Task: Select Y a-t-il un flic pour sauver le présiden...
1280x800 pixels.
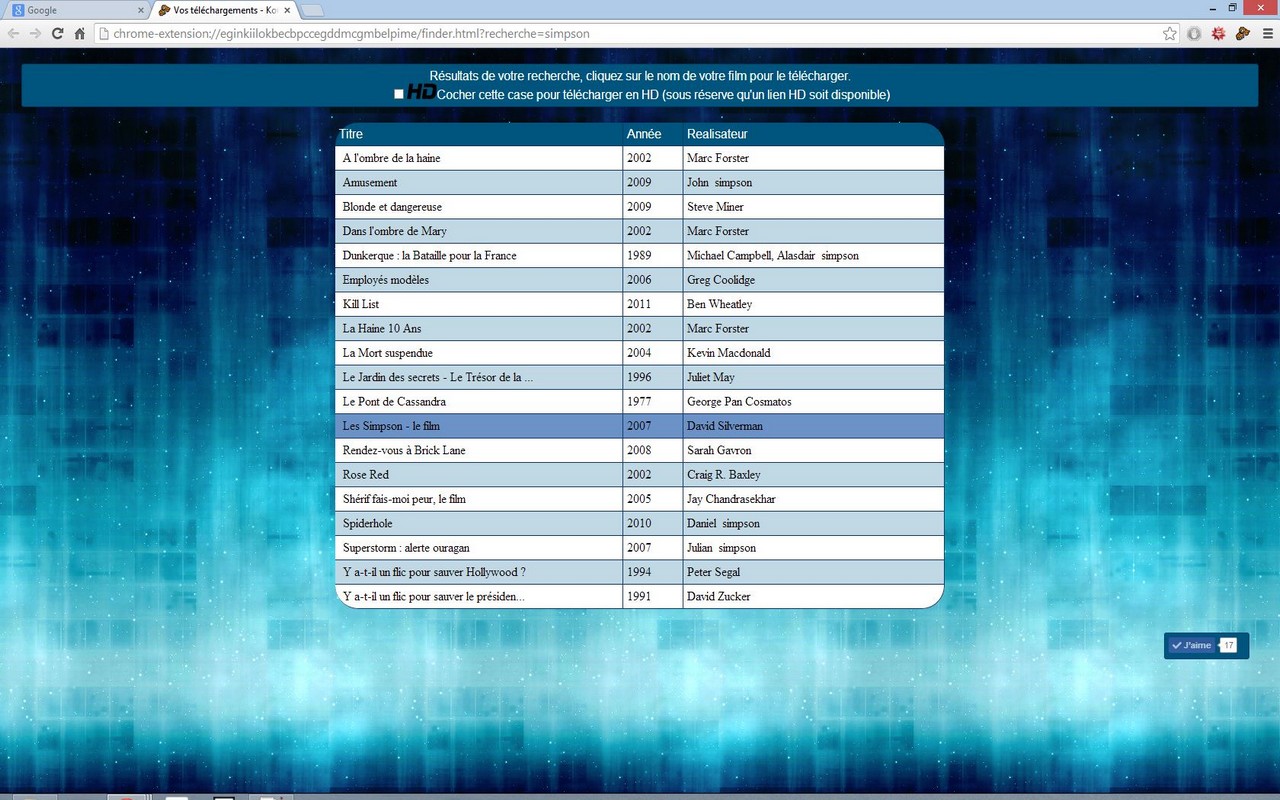Action: click(x=434, y=596)
